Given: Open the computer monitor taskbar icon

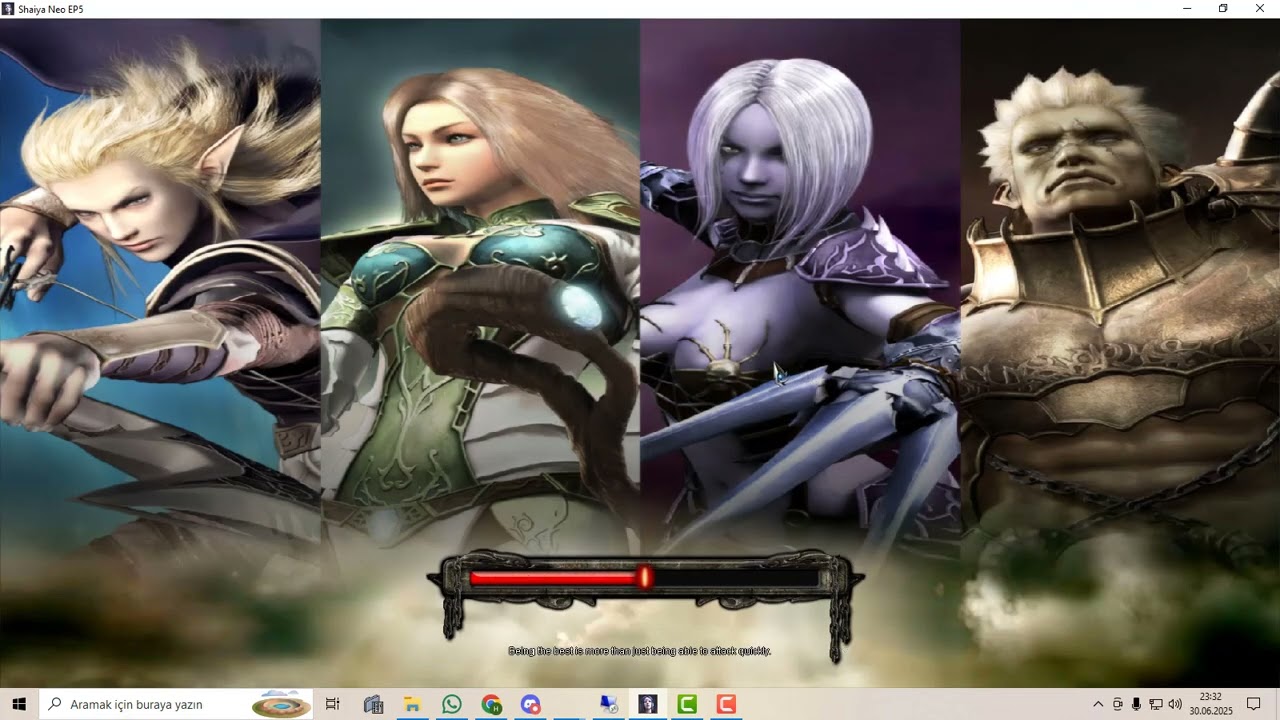Looking at the screenshot, I should pyautogui.click(x=608, y=704).
